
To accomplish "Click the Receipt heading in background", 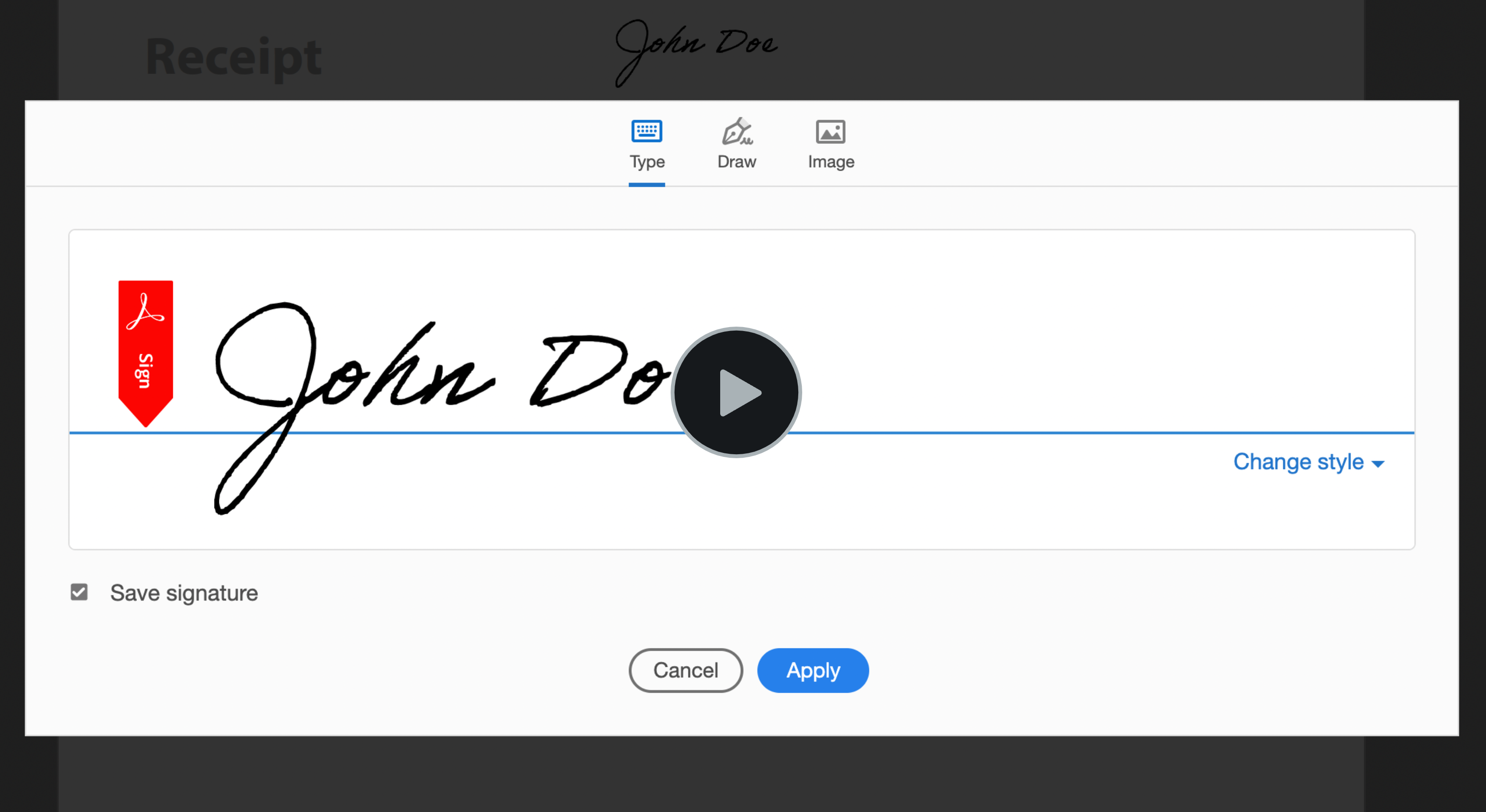I will [234, 57].
